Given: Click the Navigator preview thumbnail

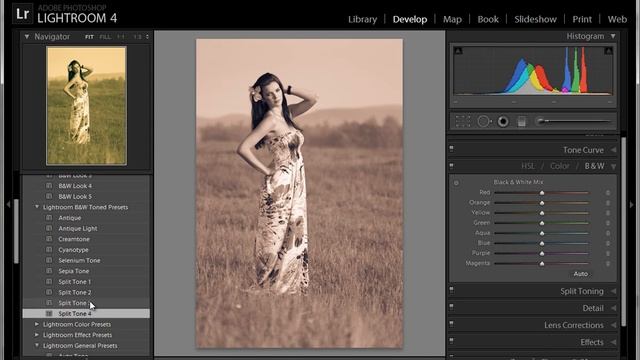Looking at the screenshot, I should click(x=87, y=106).
